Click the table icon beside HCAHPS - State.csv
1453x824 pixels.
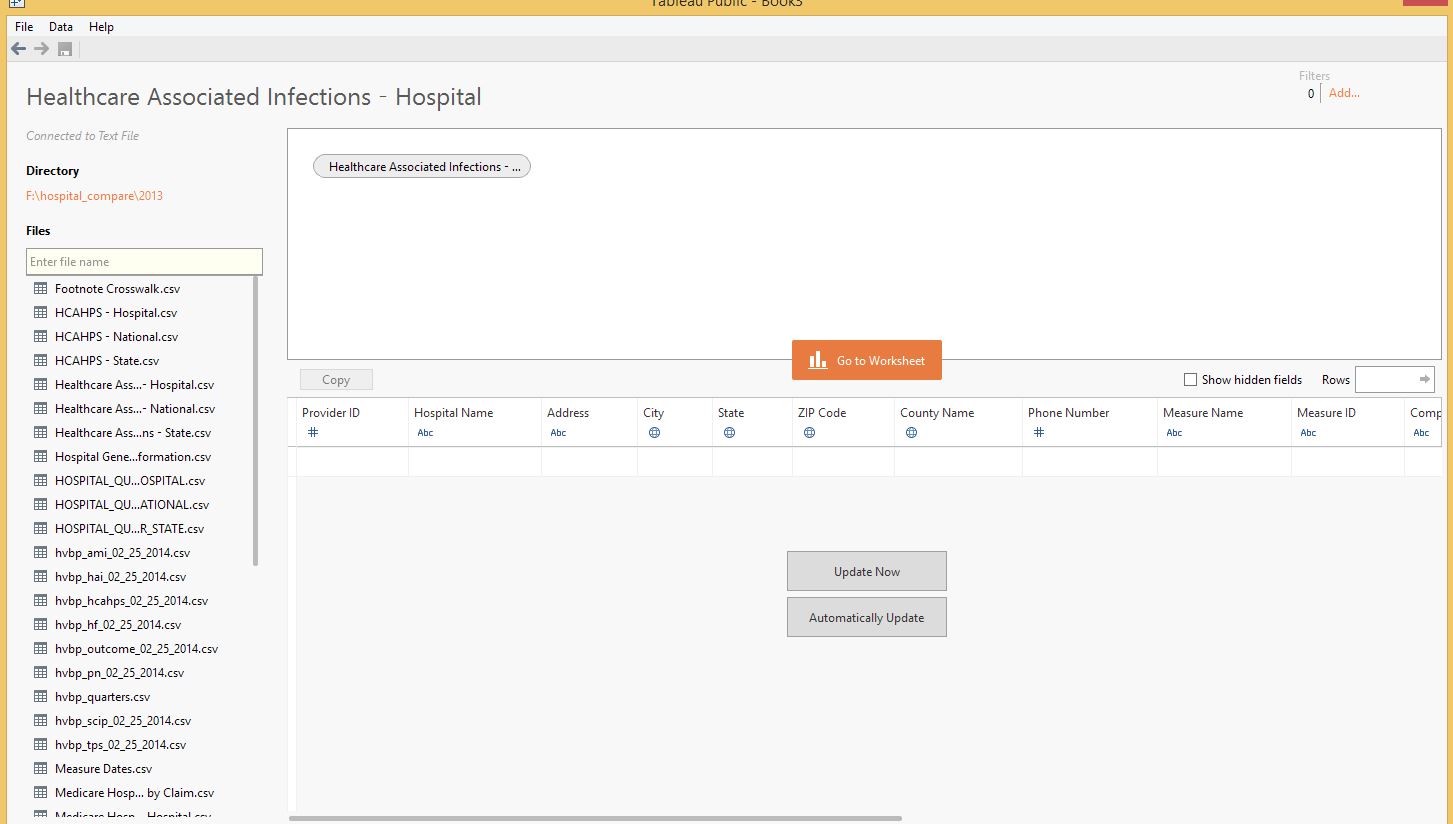coord(41,360)
